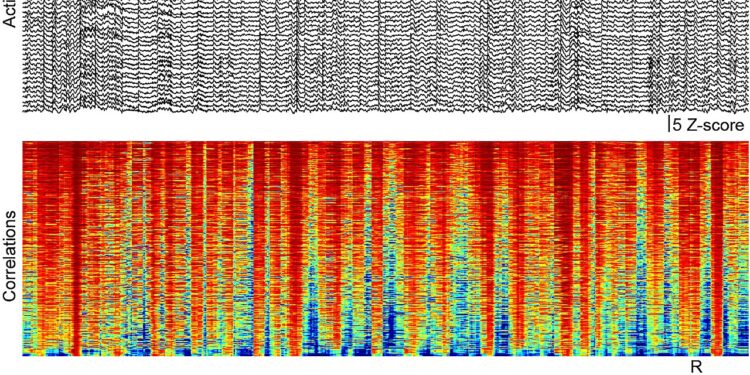Viewport: 750px width, 375px height.
Task: Click the 'R' label below the heatmap
Action: pyautogui.click(x=697, y=367)
